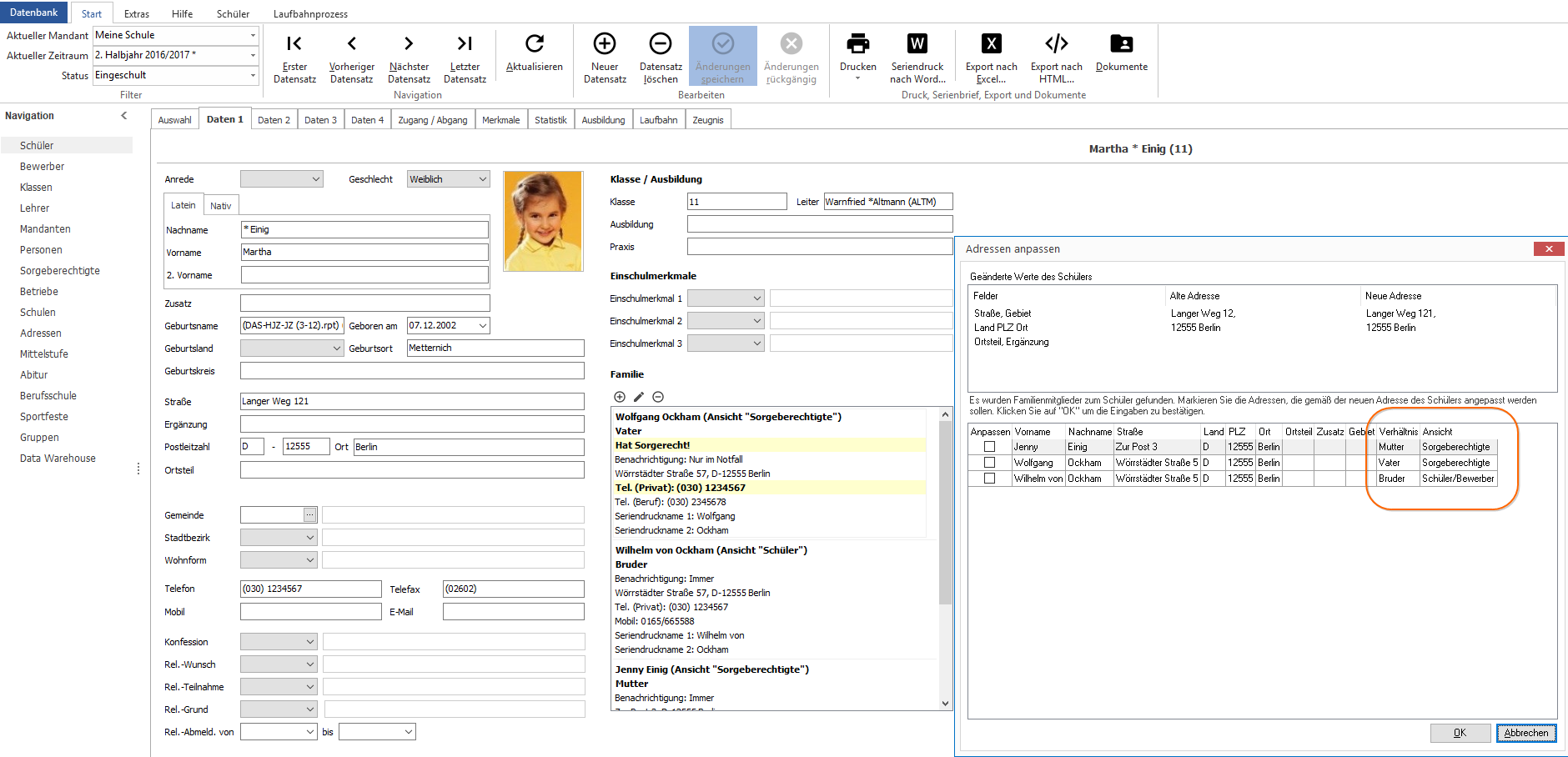The height and width of the screenshot is (757, 1568).
Task: Confirm the dialog with OK button
Action: tap(1460, 733)
